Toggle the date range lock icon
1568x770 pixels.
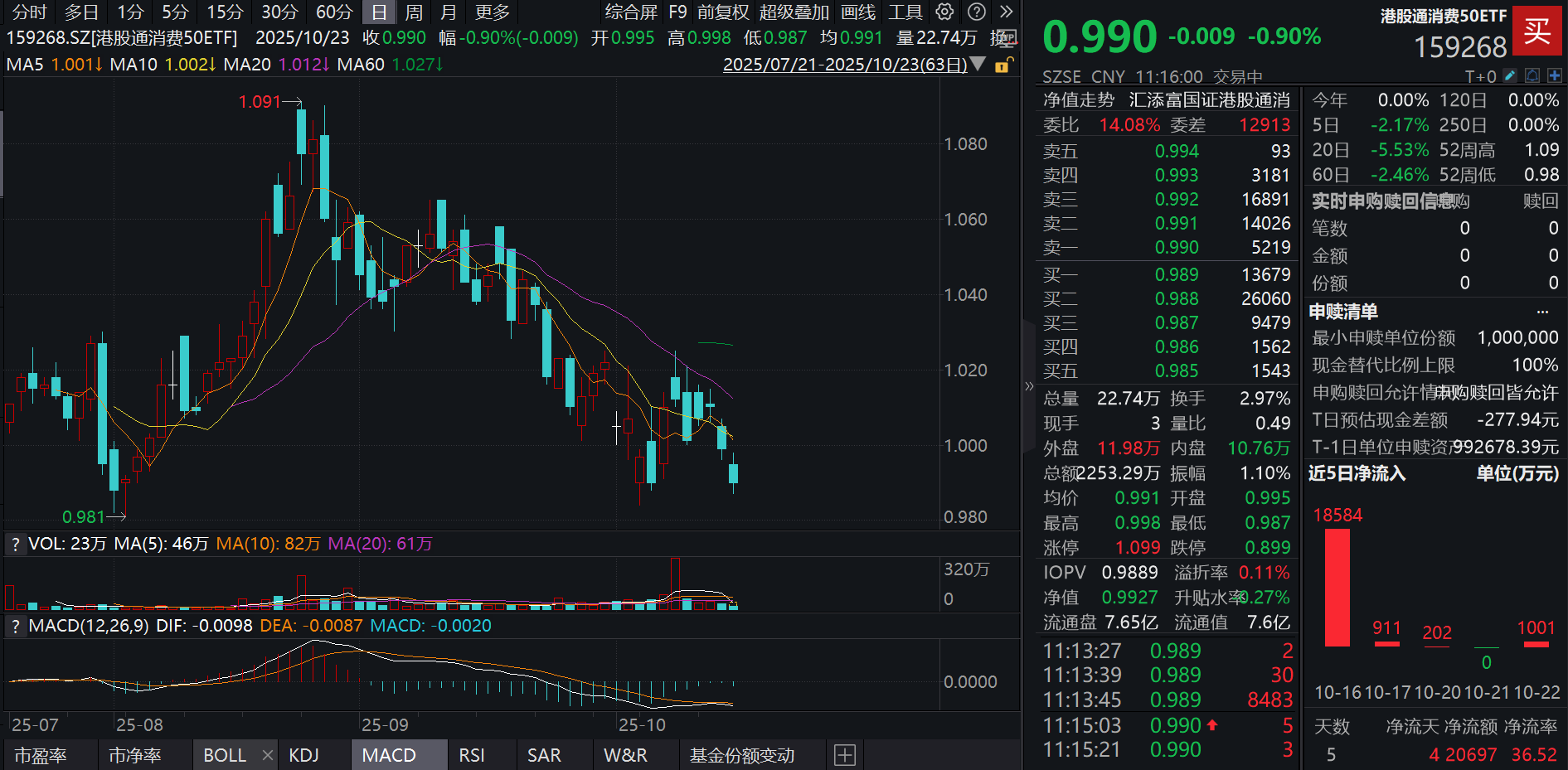(1002, 65)
